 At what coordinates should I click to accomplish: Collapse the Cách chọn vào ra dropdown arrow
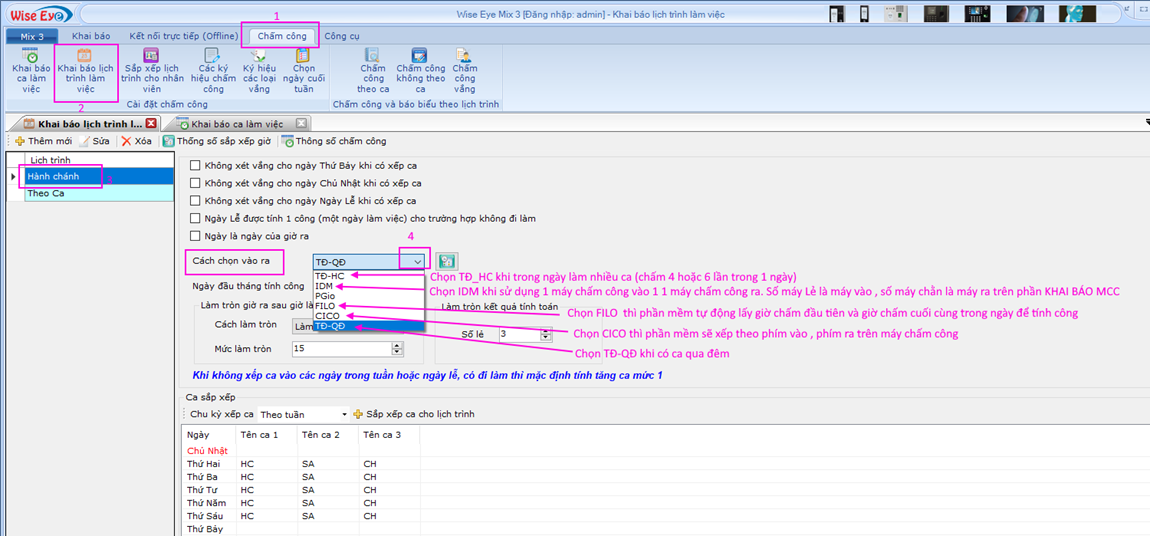pos(418,262)
